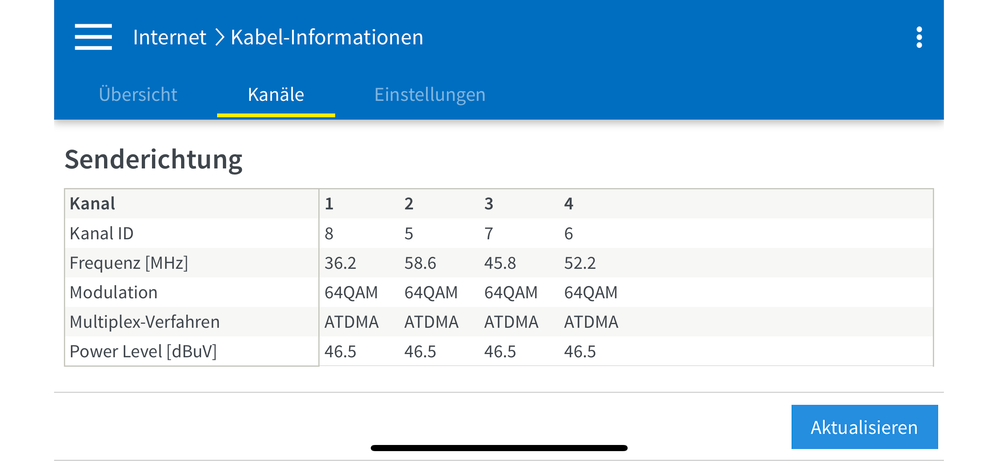Select the Kanäle tab
The image size is (998, 461).
pos(276,94)
